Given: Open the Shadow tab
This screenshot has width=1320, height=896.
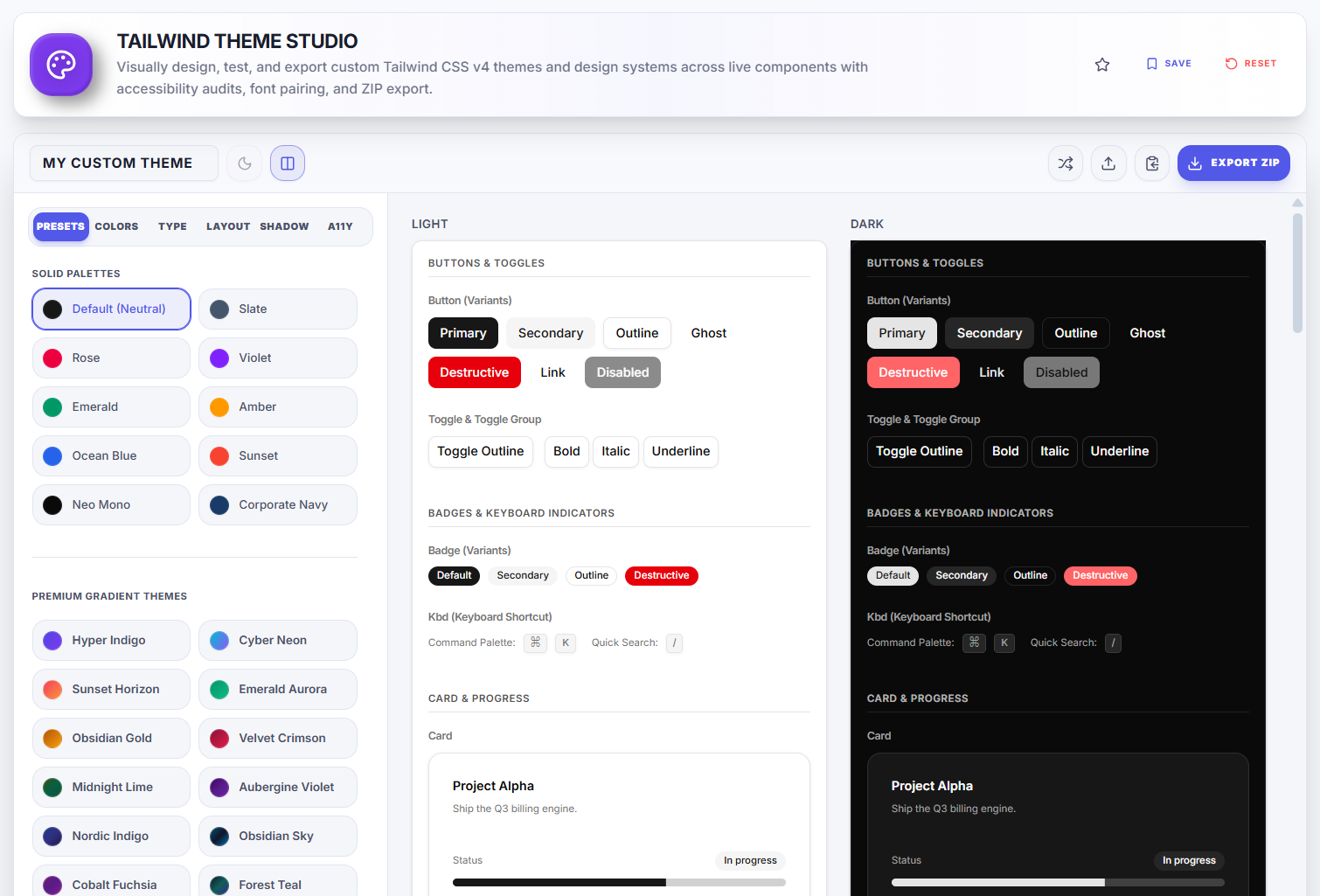Looking at the screenshot, I should coord(284,226).
